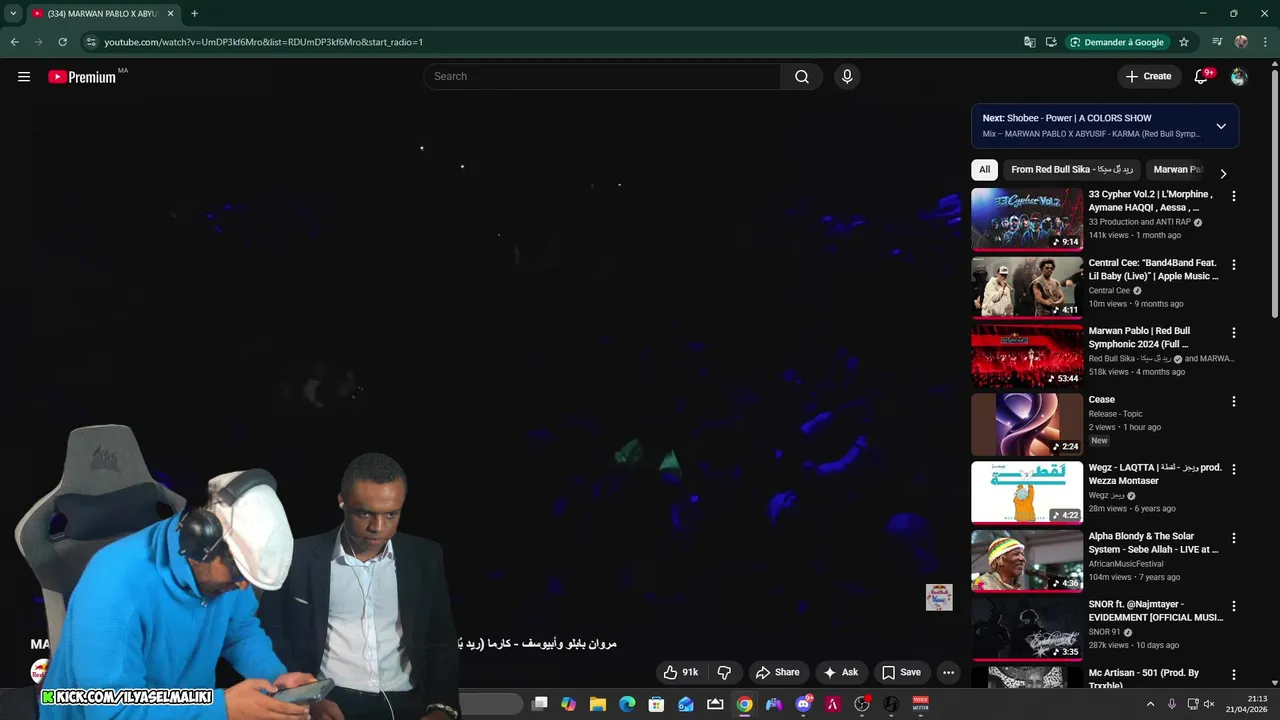Open Copilot from taskbar

tap(568, 704)
